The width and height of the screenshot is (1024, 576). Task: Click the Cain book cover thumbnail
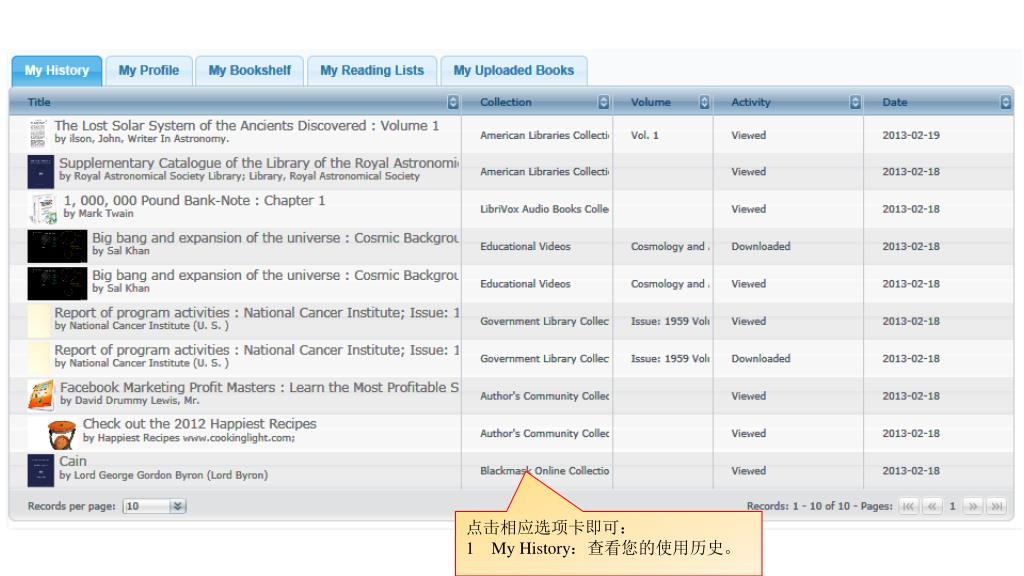tap(40, 471)
